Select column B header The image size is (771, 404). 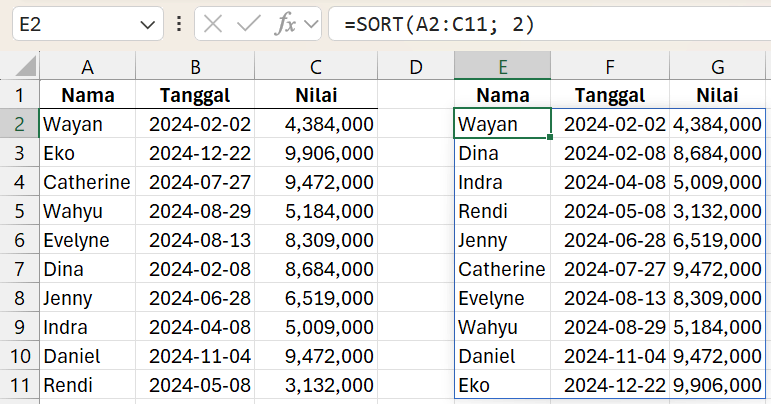195,66
